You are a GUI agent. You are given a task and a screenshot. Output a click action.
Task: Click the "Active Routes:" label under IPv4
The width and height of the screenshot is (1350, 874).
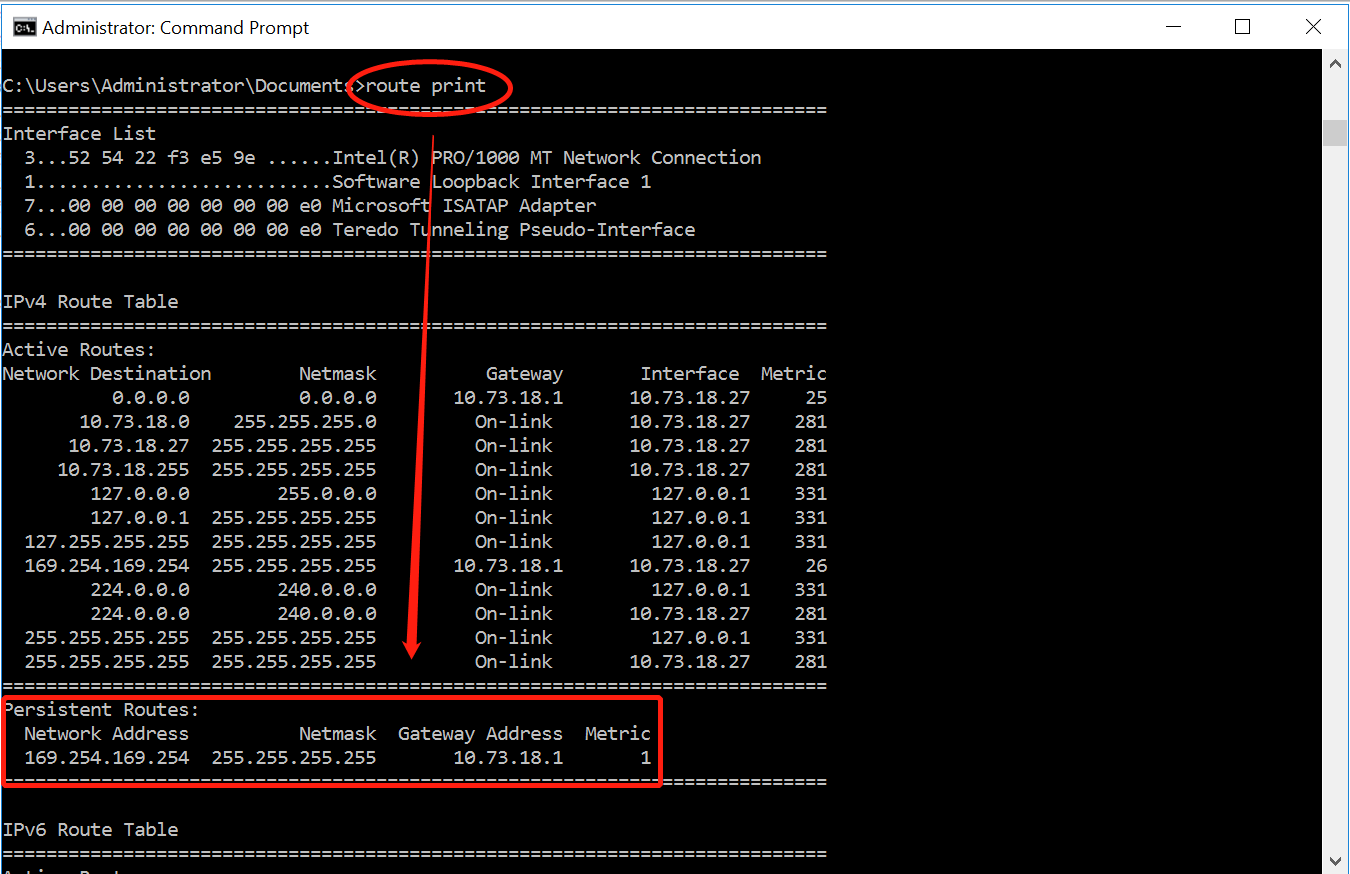79,350
